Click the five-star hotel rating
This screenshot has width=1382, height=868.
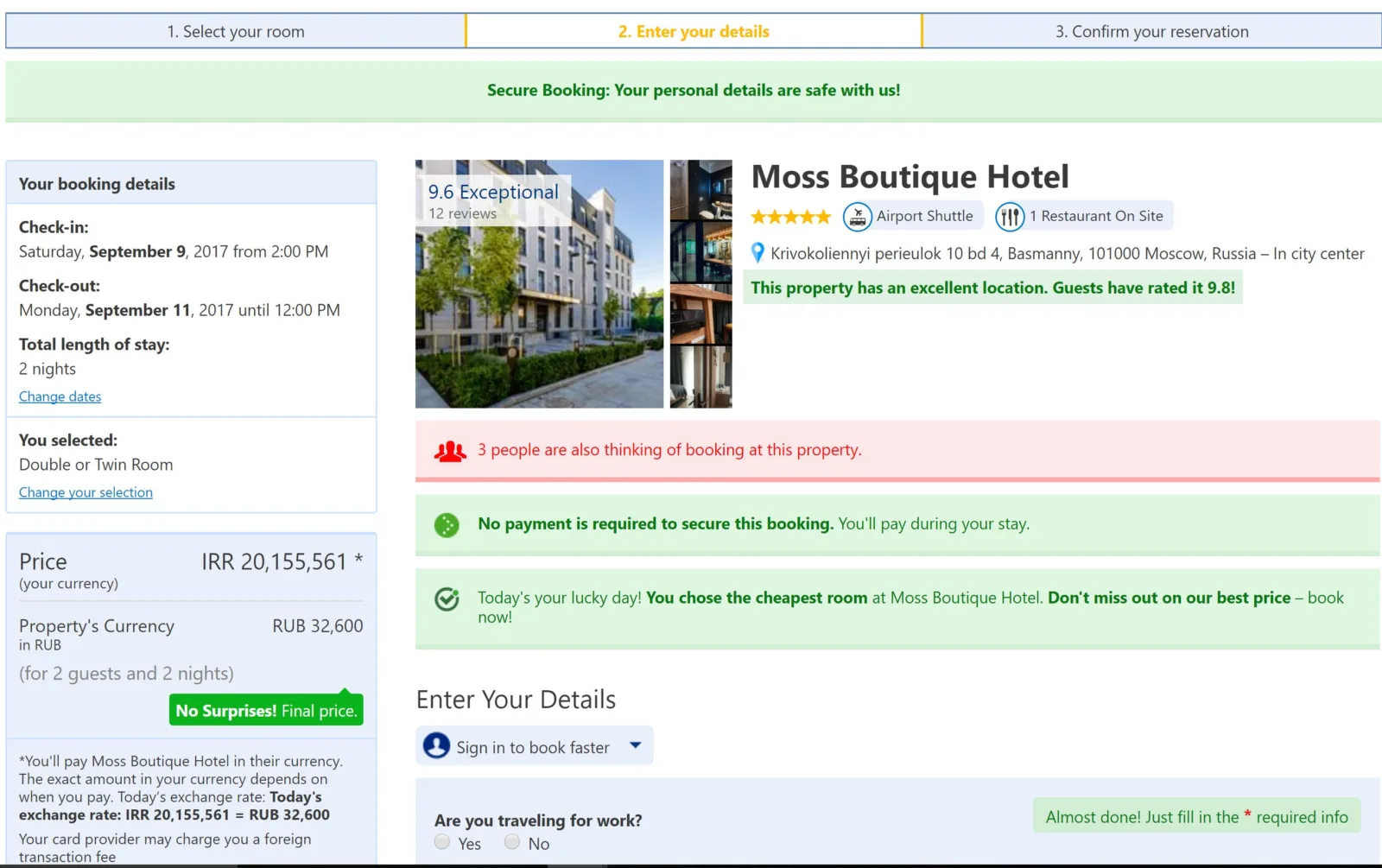pos(790,217)
